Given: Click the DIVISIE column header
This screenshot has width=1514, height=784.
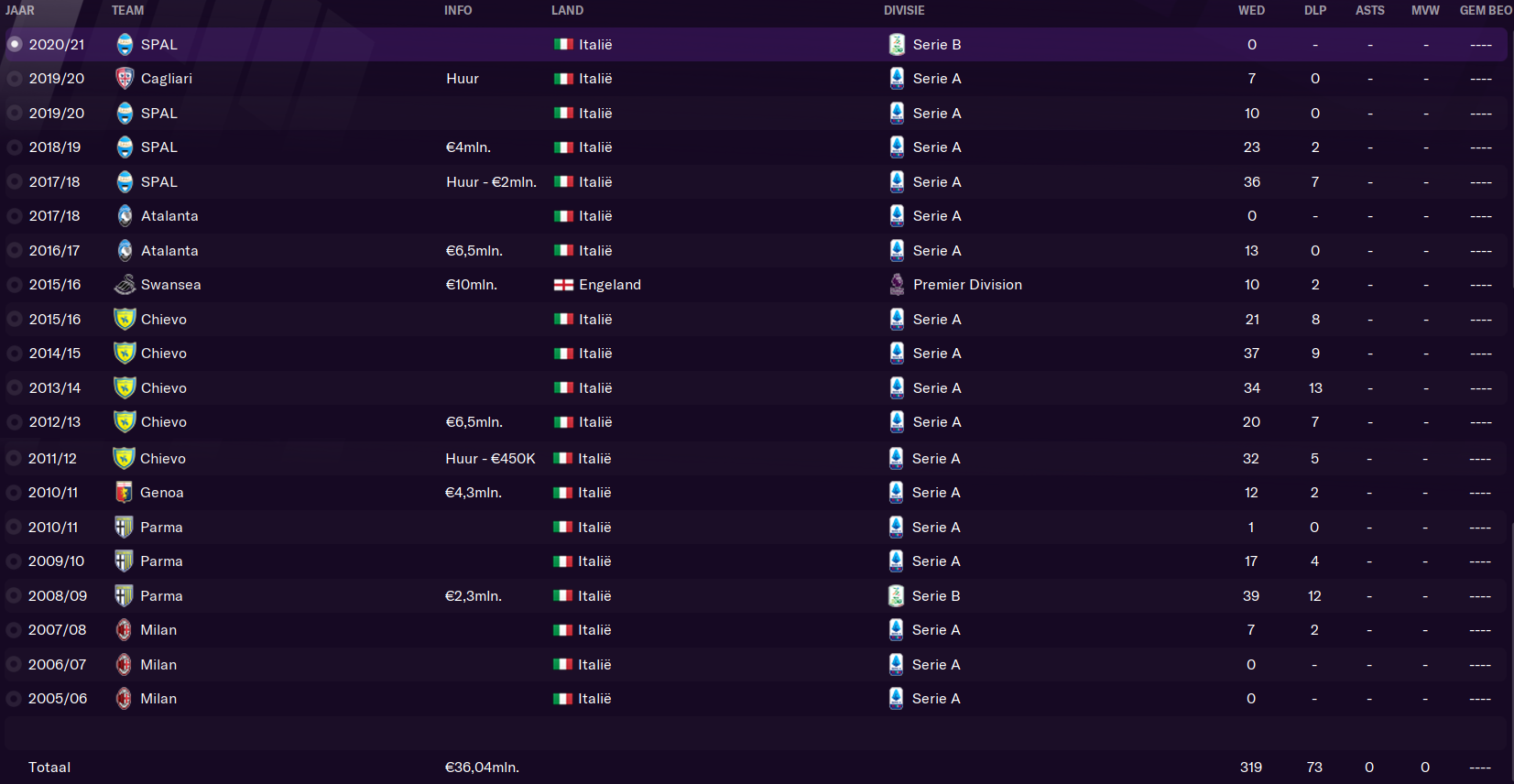Looking at the screenshot, I should pyautogui.click(x=904, y=10).
